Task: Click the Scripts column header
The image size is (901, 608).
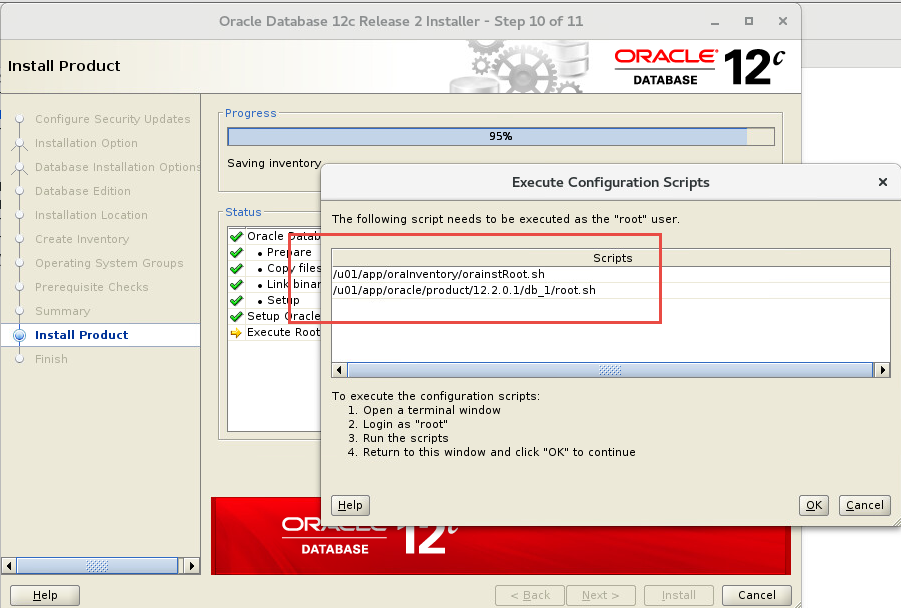Action: coord(611,258)
